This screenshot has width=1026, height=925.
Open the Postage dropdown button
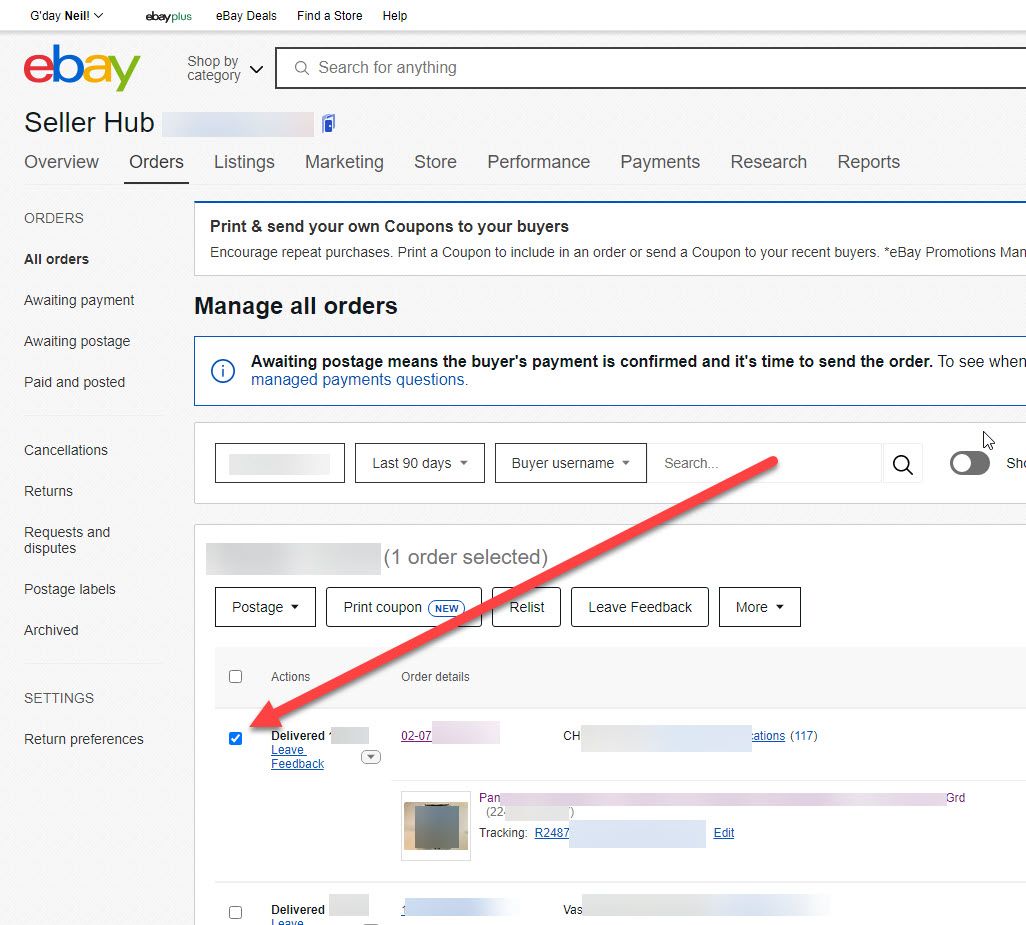(265, 607)
